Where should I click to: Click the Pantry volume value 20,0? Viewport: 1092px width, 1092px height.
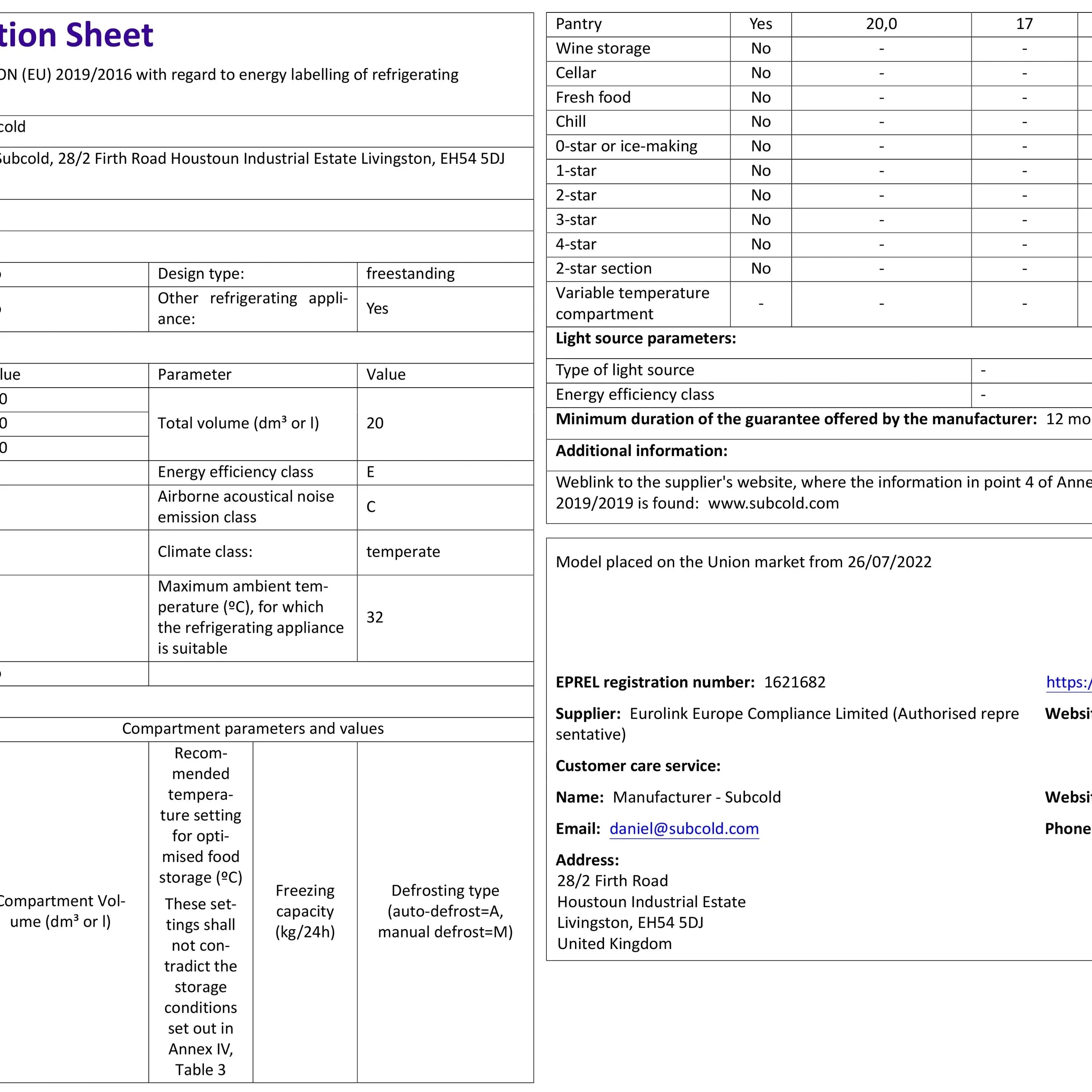[881, 24]
